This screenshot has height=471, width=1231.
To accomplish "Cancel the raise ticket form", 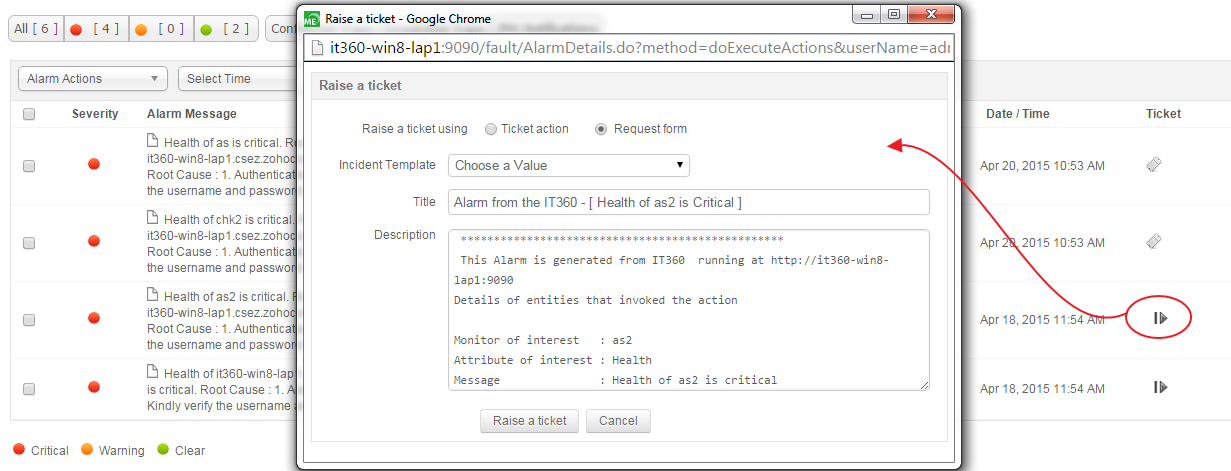I will click(x=618, y=421).
